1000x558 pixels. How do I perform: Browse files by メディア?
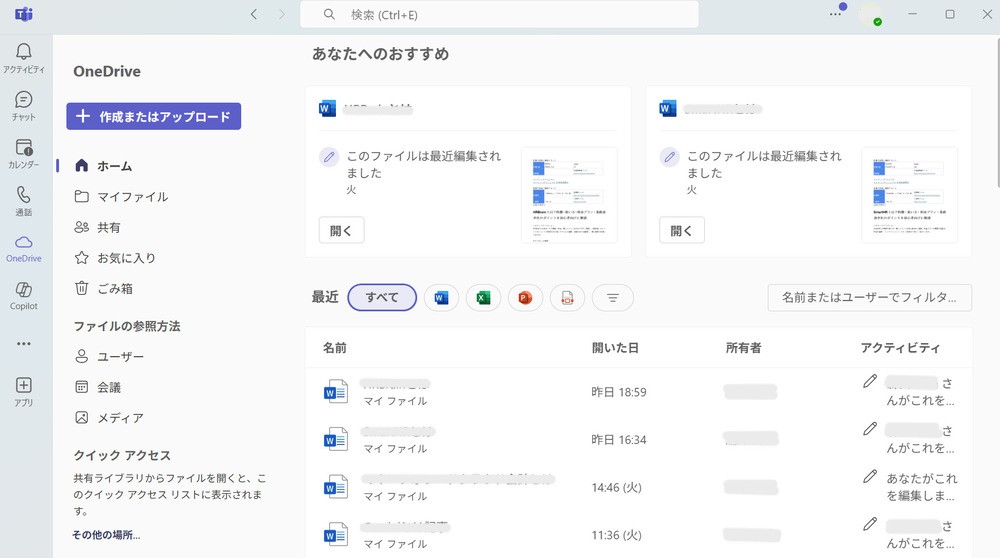[120, 418]
